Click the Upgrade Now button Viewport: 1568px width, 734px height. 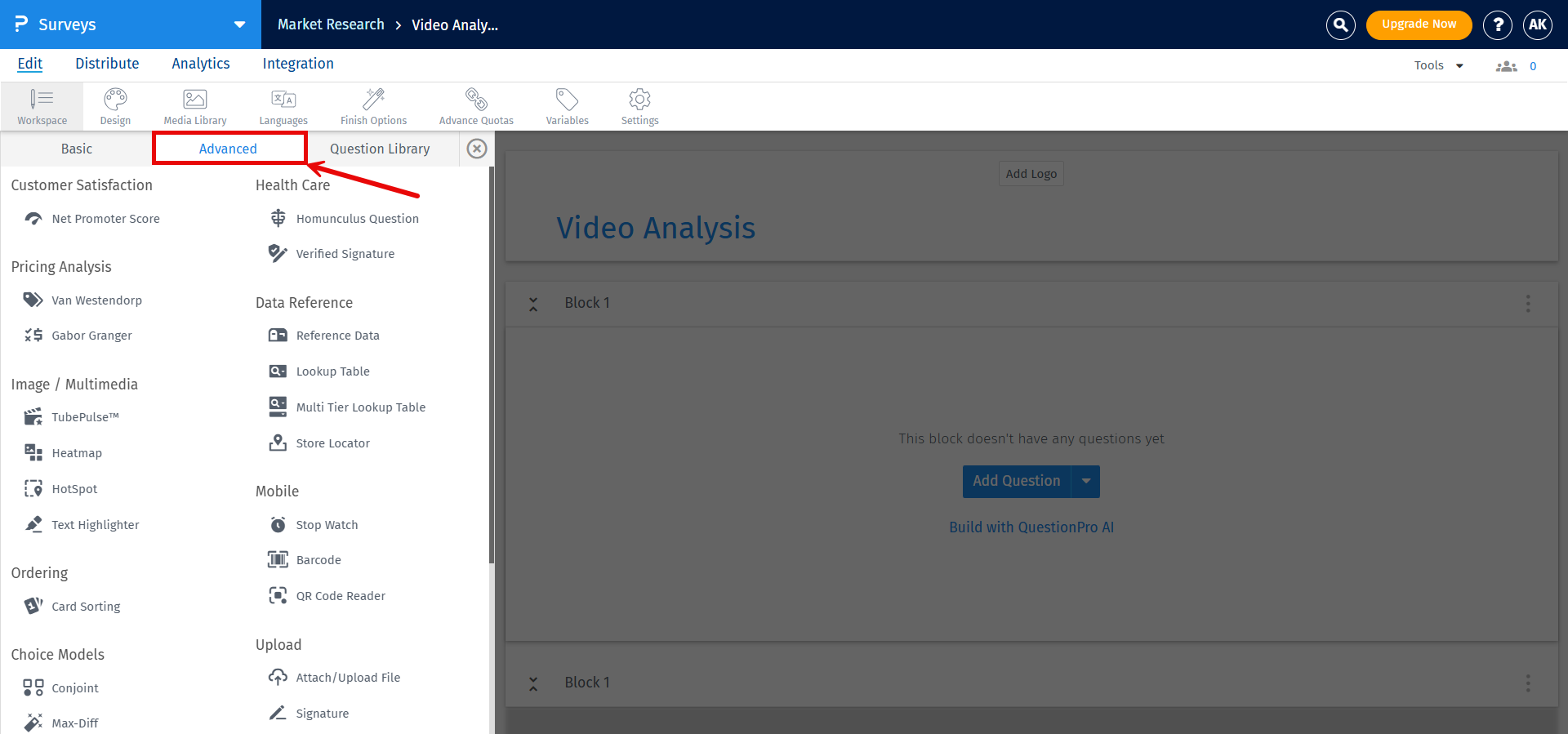click(x=1419, y=24)
